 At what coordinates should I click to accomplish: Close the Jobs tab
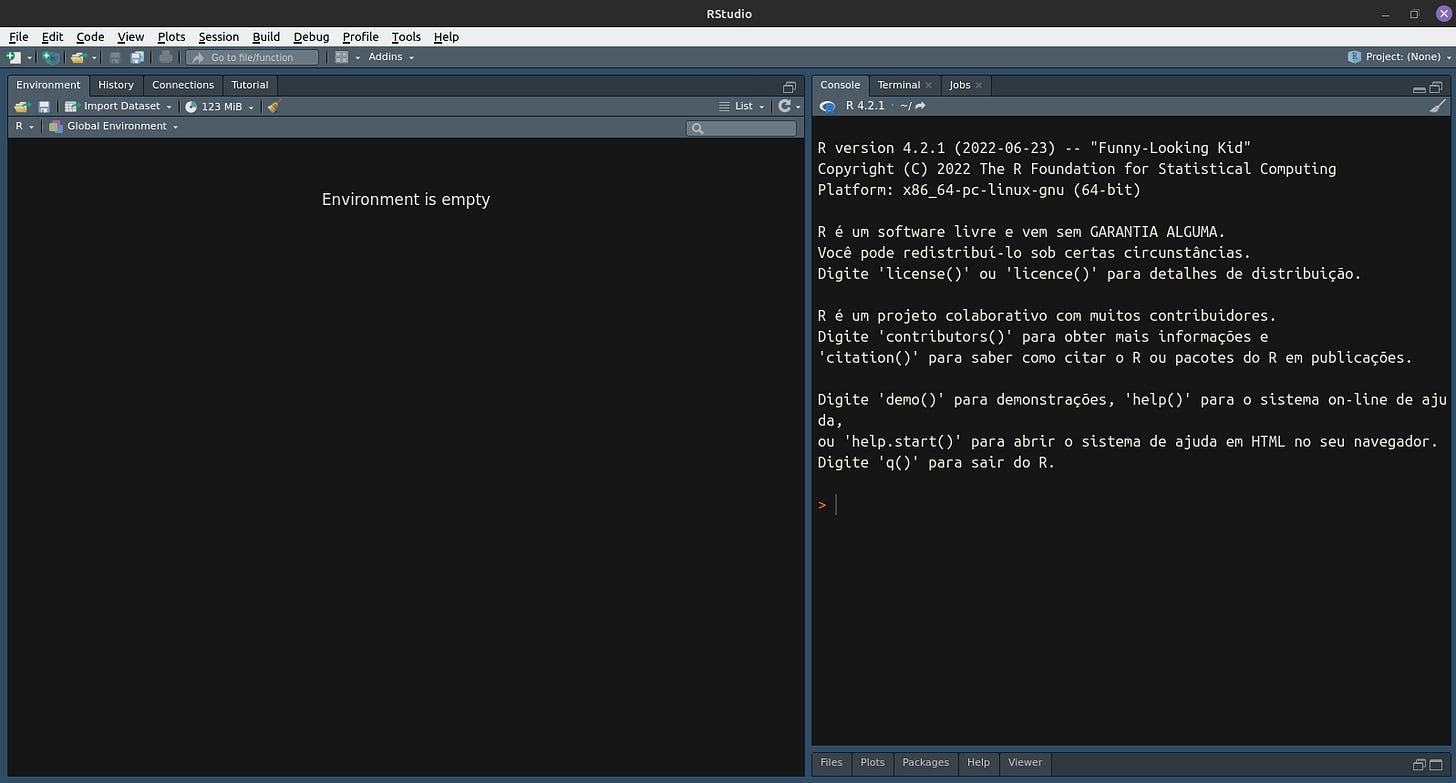coord(979,86)
